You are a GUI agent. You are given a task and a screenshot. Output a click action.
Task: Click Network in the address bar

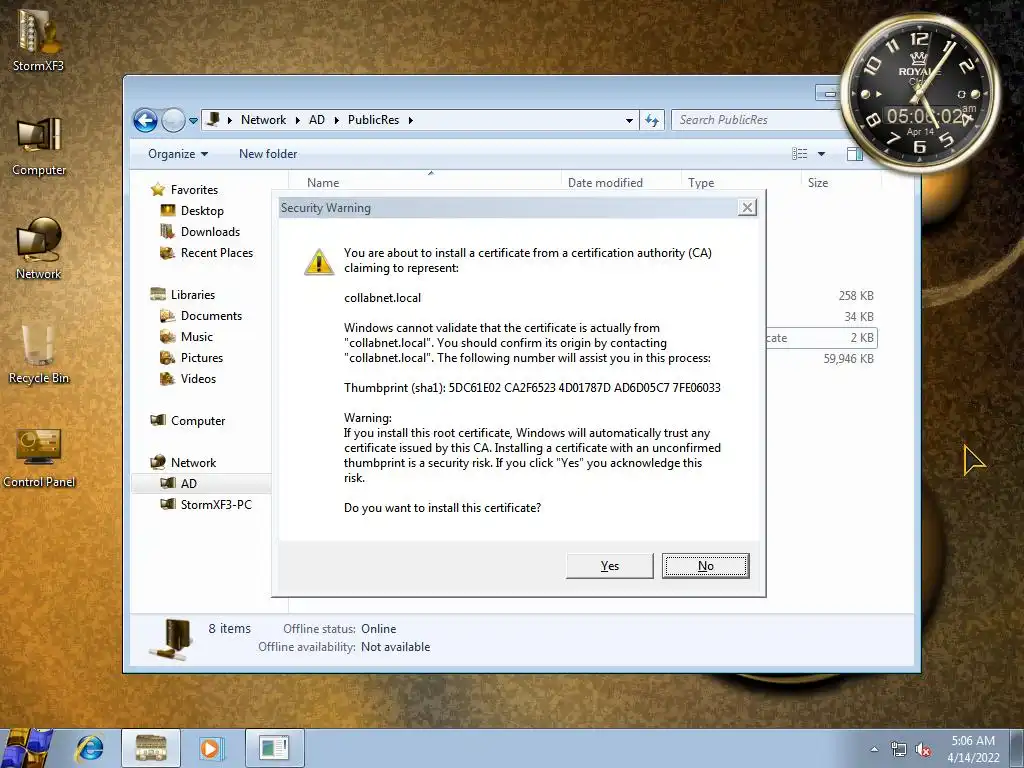pos(263,120)
